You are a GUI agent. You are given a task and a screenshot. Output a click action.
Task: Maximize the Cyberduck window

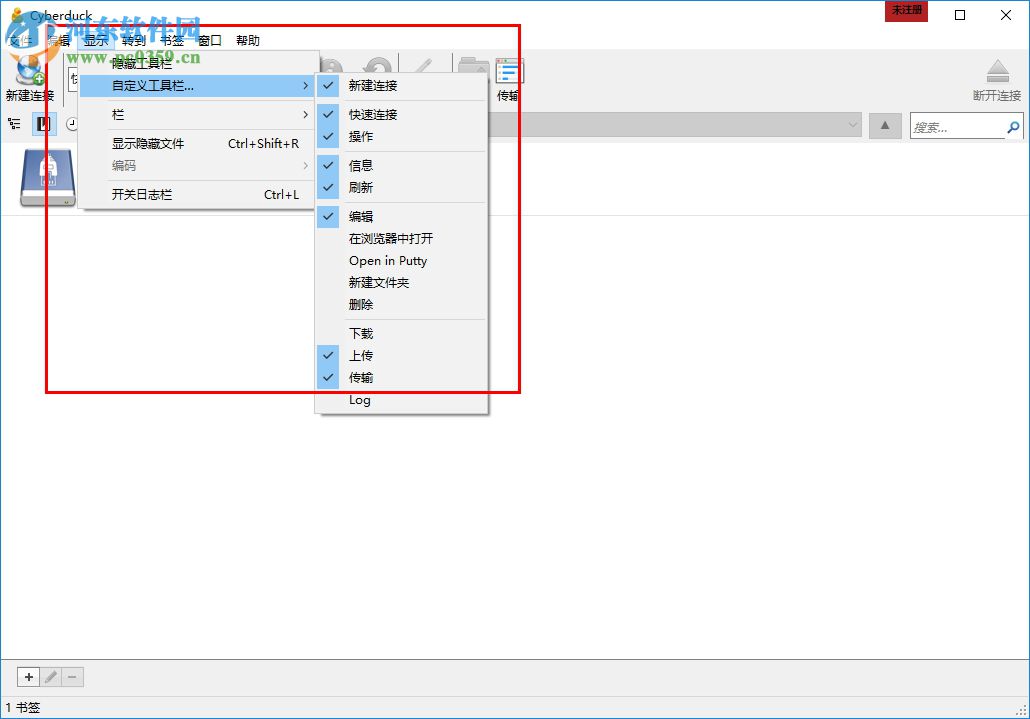(960, 14)
